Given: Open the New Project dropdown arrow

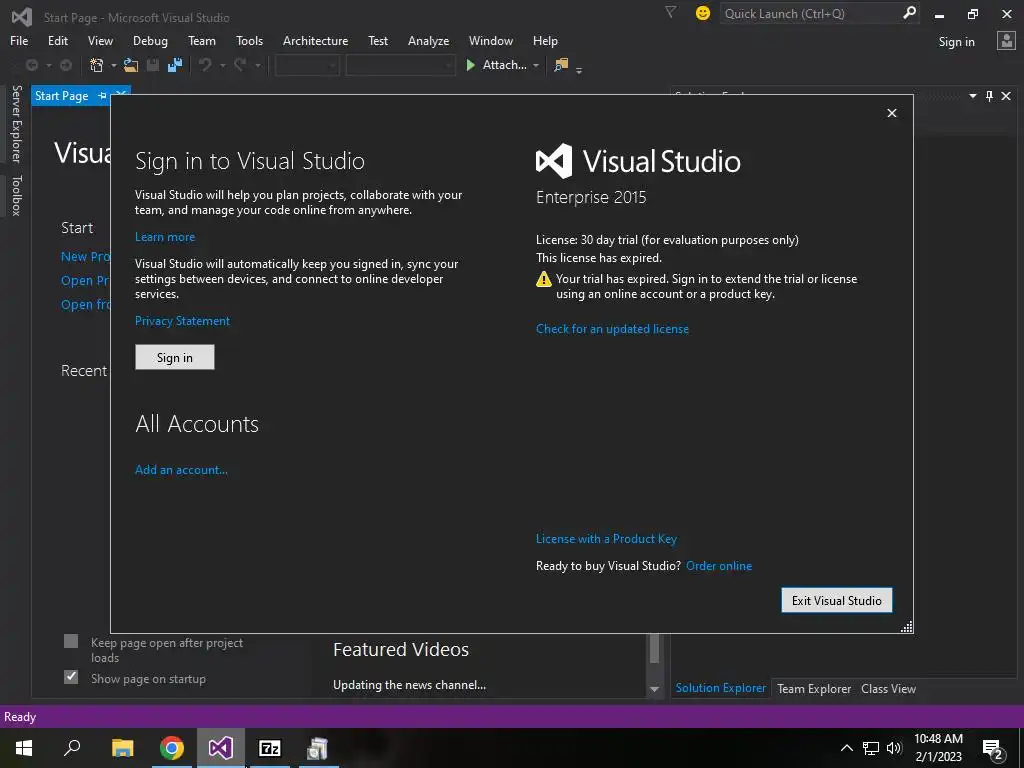Looking at the screenshot, I should [x=114, y=65].
